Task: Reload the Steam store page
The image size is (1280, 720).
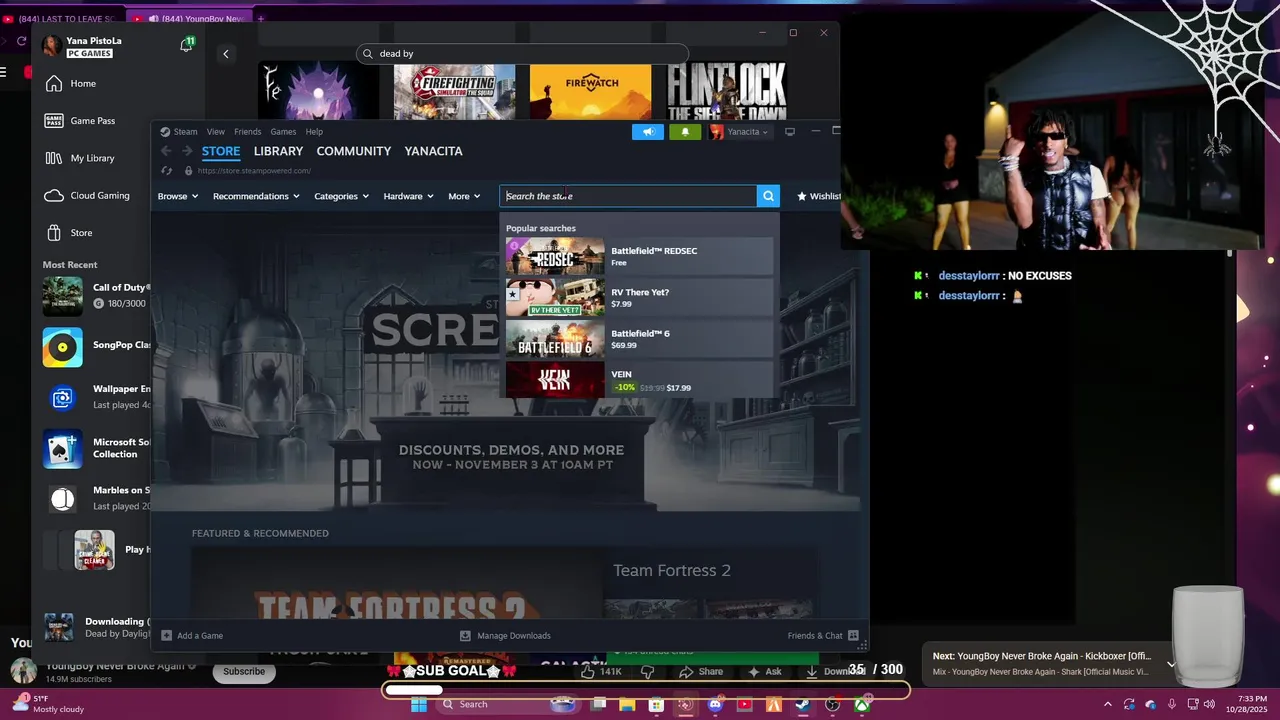Action: click(166, 171)
